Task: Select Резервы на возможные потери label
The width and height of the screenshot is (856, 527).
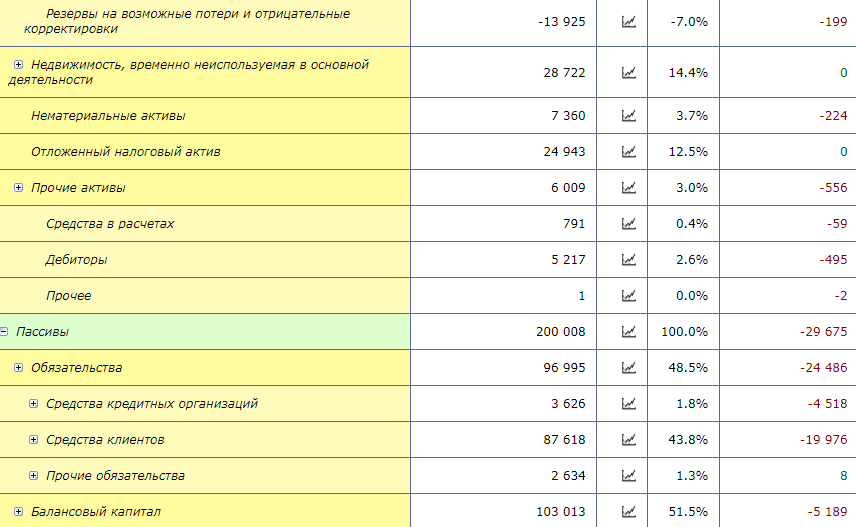Action: (187, 21)
